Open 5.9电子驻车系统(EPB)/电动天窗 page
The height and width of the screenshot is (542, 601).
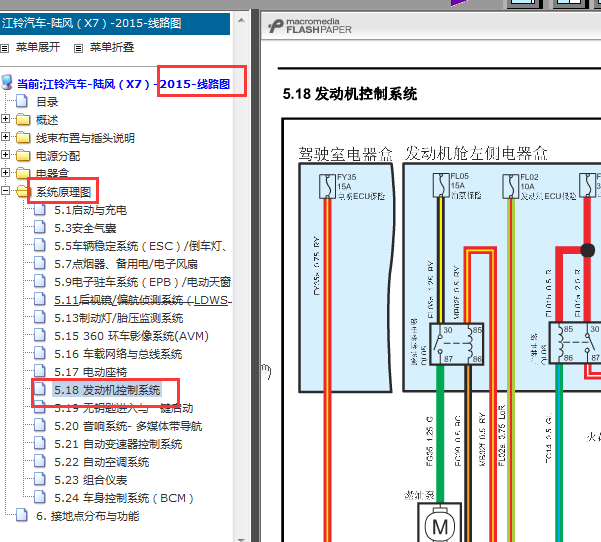[x=142, y=282]
